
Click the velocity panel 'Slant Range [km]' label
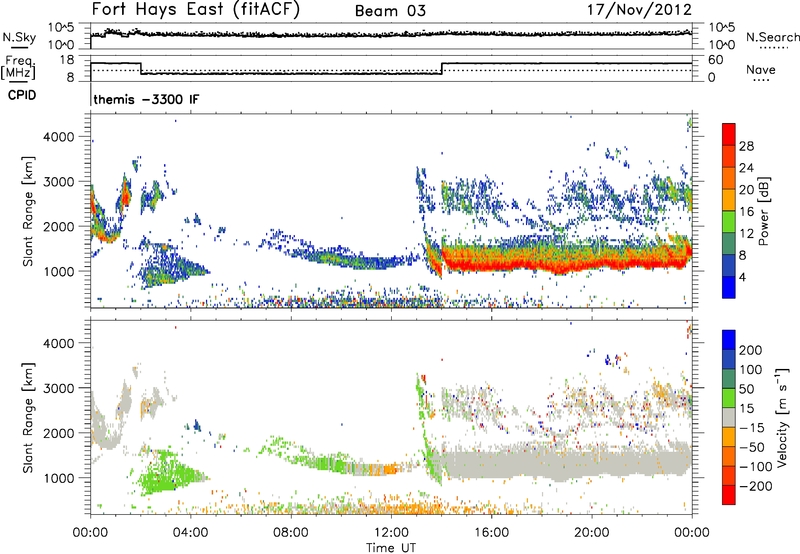coord(28,417)
